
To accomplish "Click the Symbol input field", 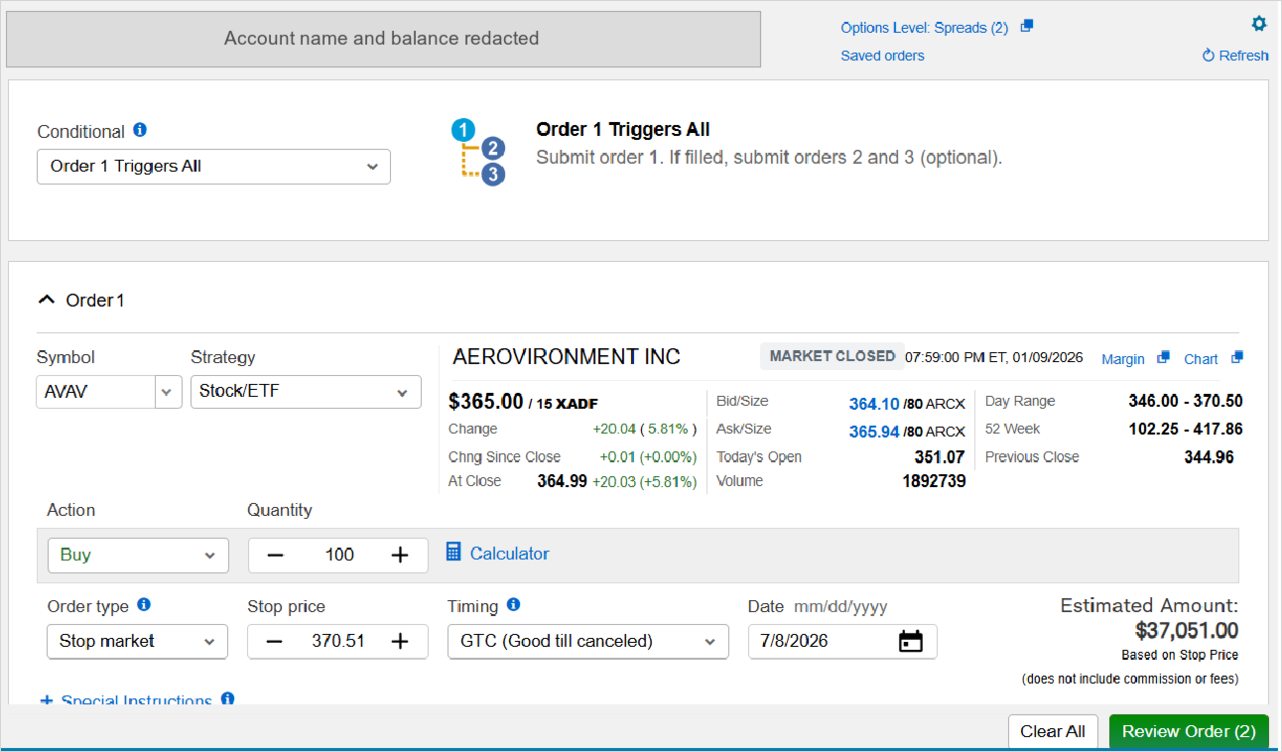I will 96,392.
